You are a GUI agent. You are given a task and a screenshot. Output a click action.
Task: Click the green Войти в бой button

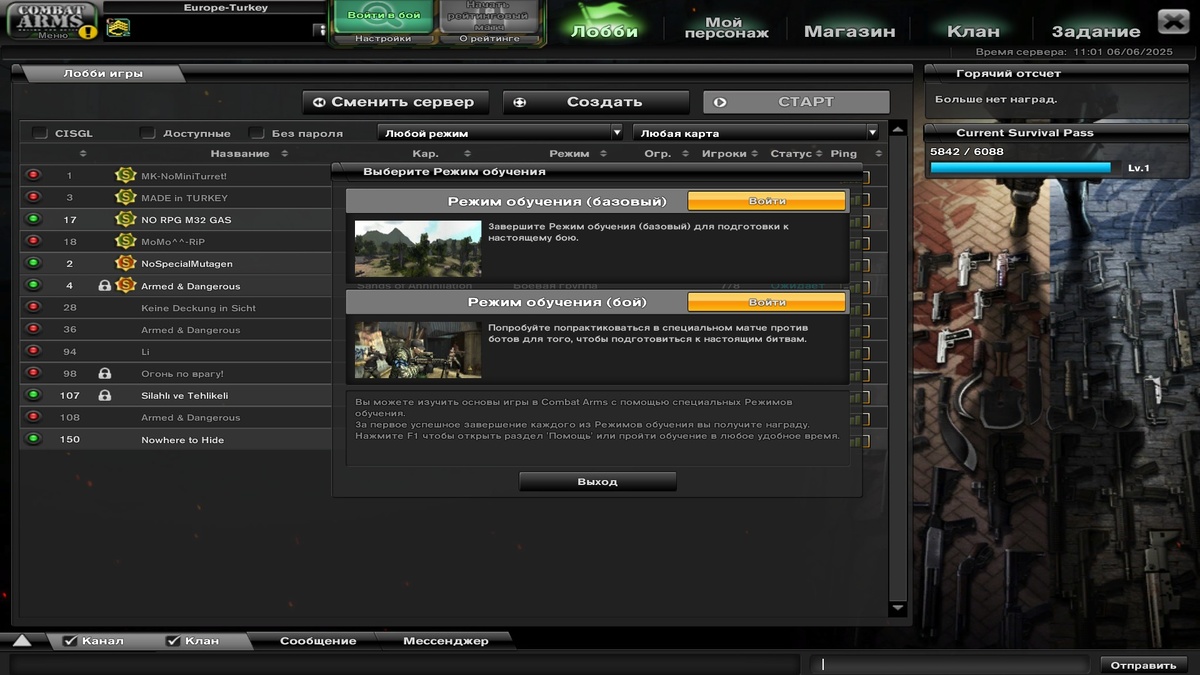383,16
